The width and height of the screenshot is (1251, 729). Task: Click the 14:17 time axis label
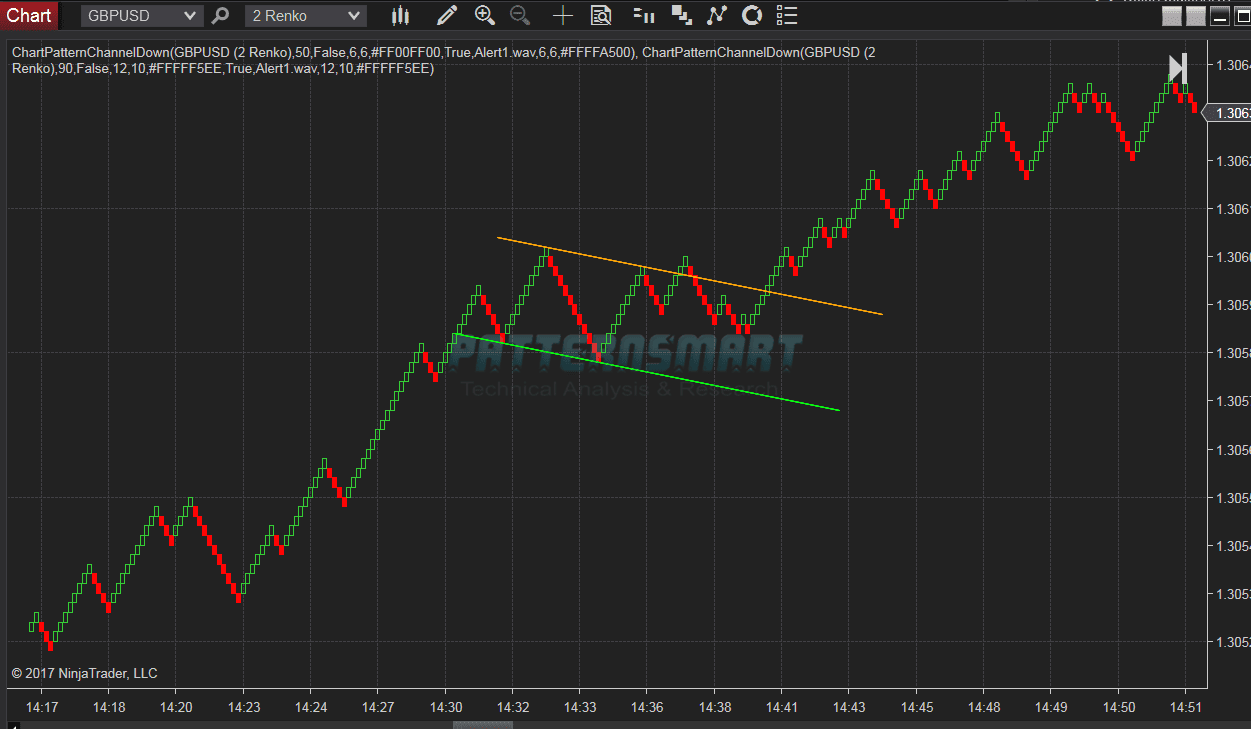tap(41, 707)
